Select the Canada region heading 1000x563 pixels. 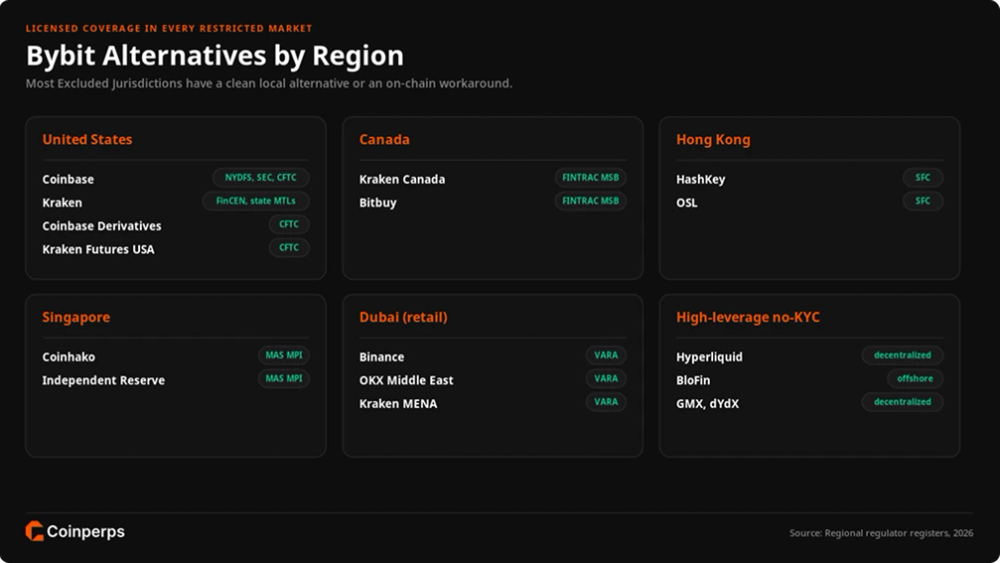(385, 139)
